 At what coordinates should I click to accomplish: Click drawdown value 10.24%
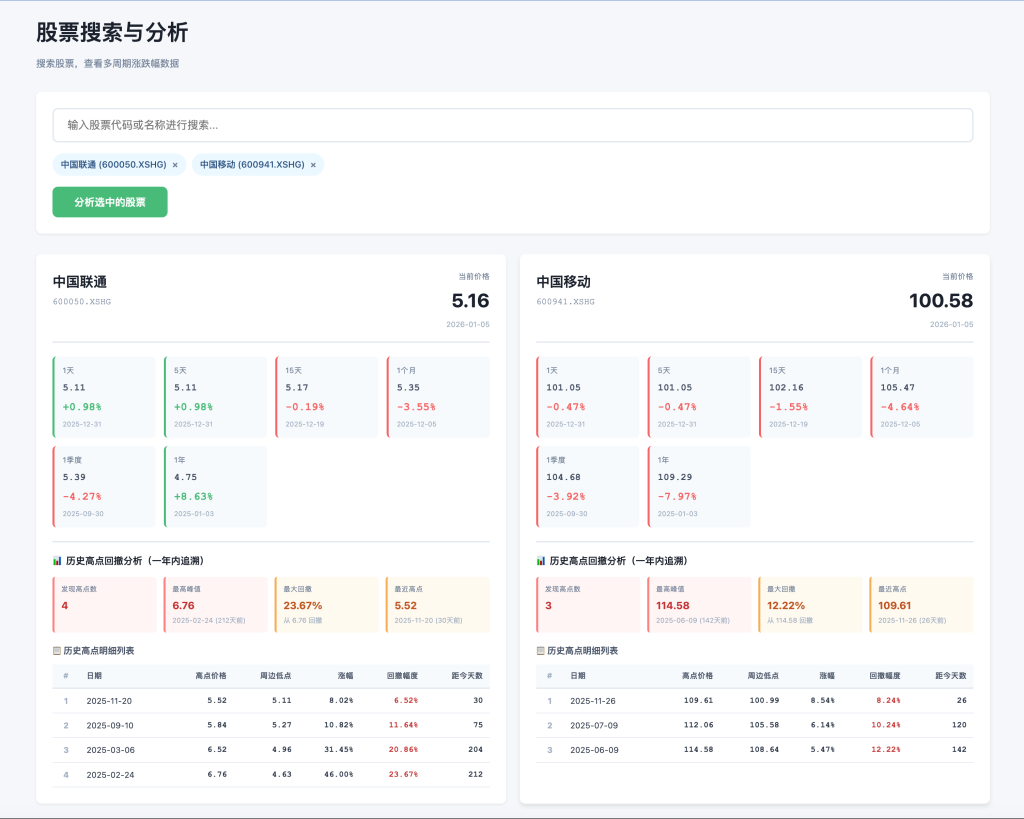coord(886,725)
